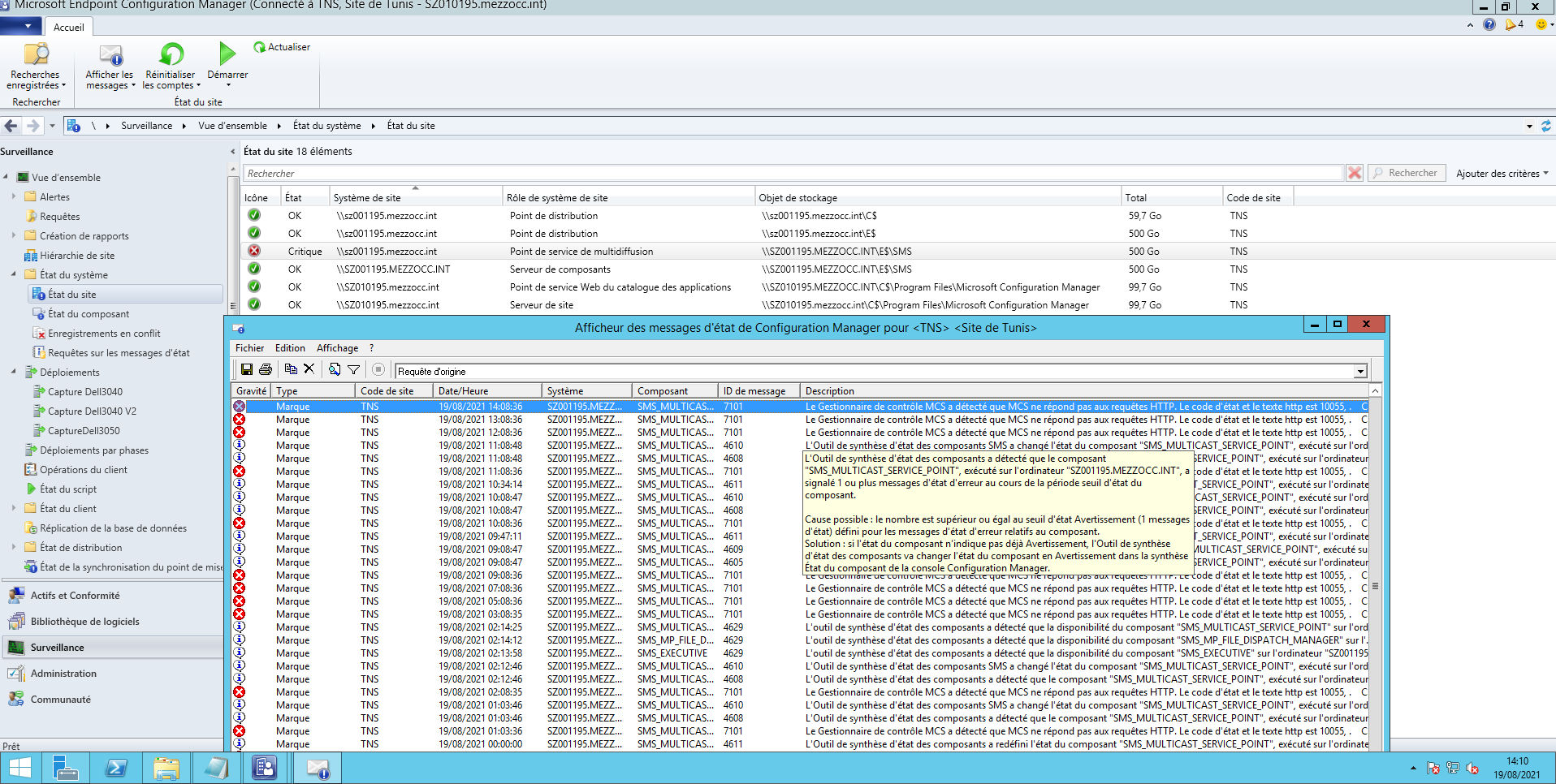Image resolution: width=1556 pixels, height=784 pixels.
Task: Sort by the Date/Heure column header
Action: point(487,390)
